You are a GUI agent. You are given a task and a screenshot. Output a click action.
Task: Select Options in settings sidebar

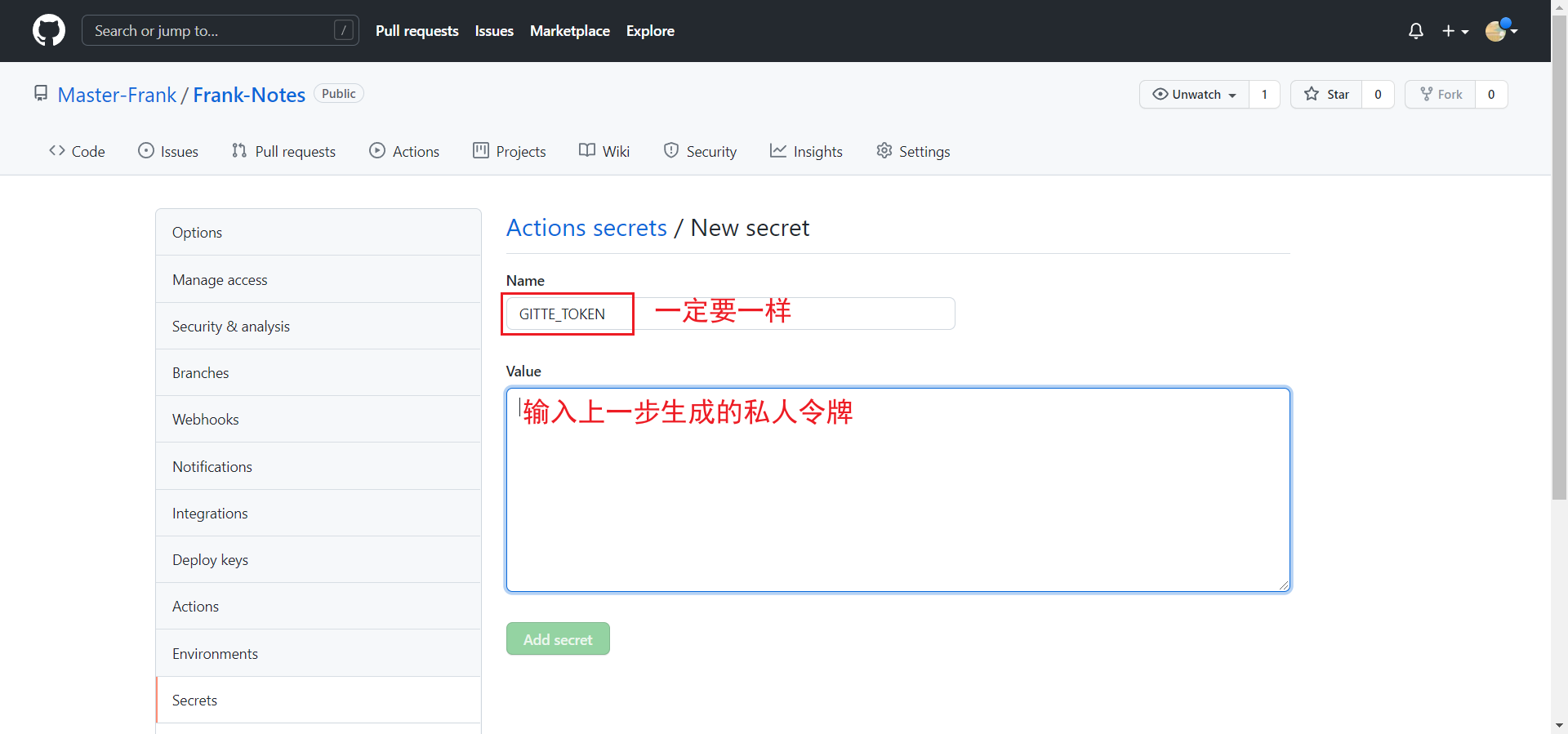(318, 233)
